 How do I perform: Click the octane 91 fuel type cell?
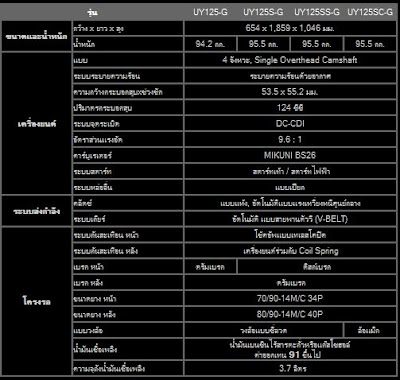click(x=290, y=350)
